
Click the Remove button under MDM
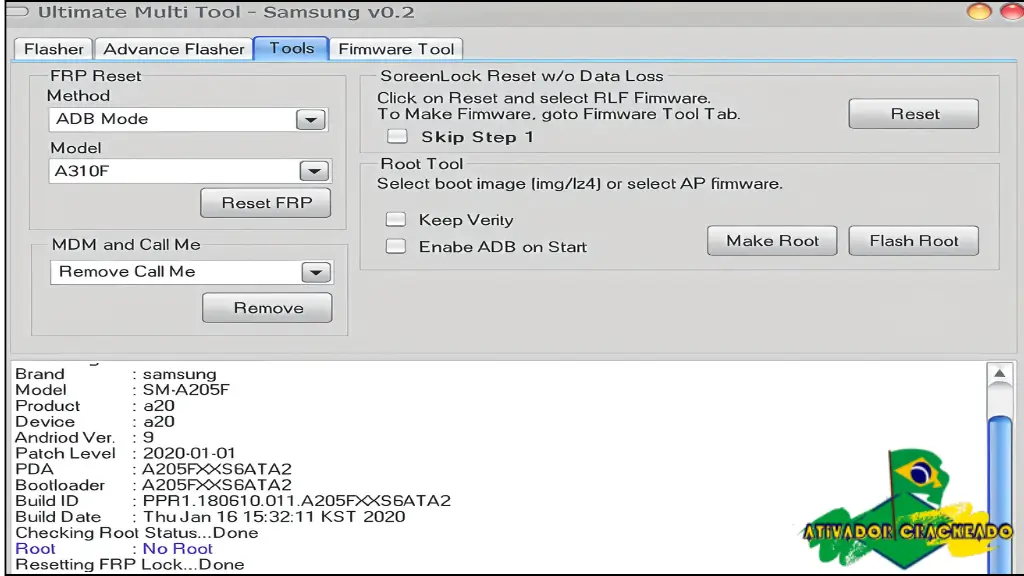pyautogui.click(x=268, y=308)
